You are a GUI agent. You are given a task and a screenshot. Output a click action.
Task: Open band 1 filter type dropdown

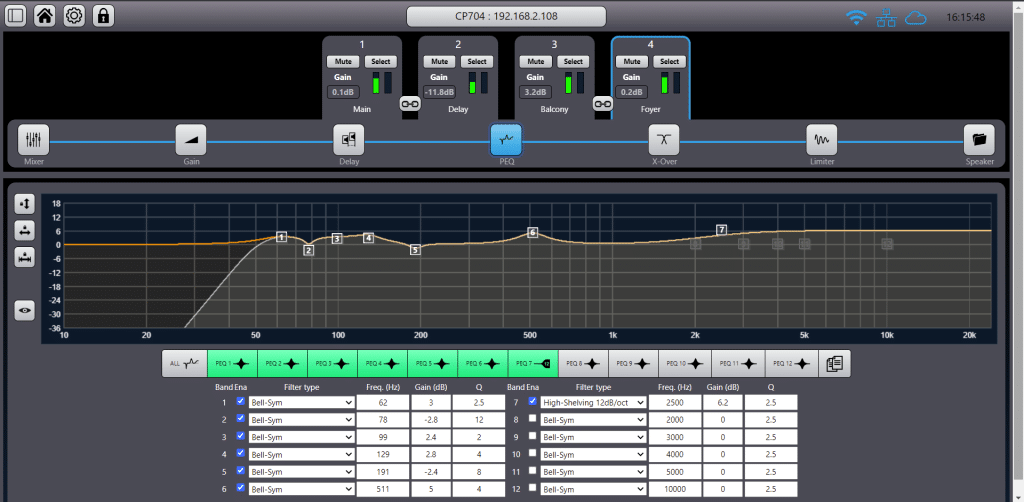[302, 403]
